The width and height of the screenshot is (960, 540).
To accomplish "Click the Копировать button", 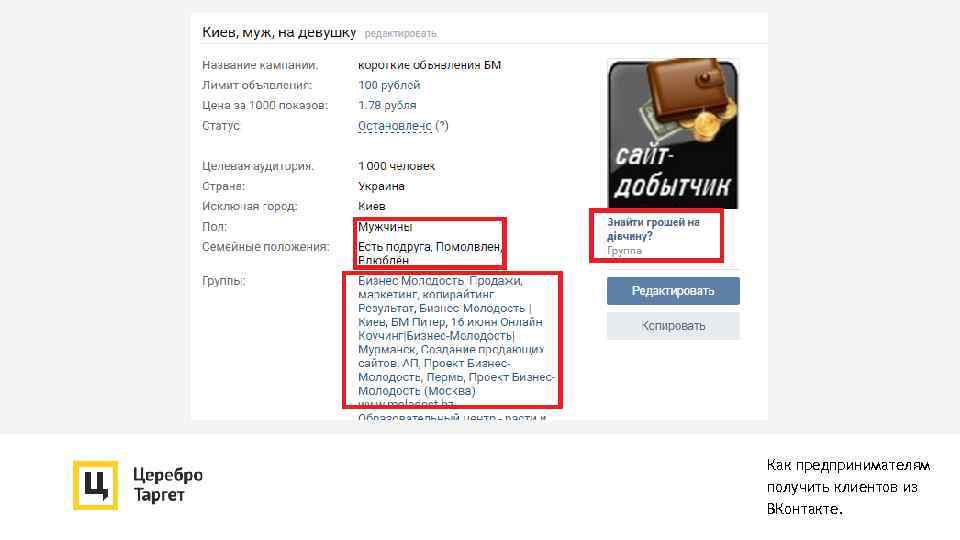I will (673, 326).
